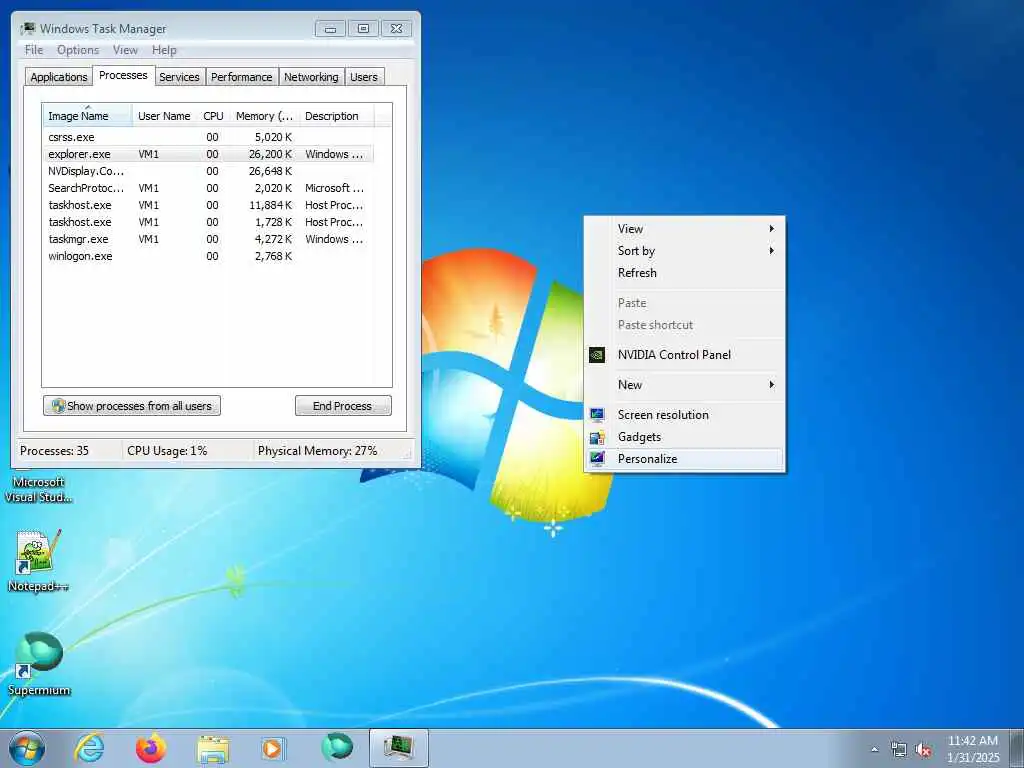The height and width of the screenshot is (768, 1024).
Task: Launch Internet Explorer from taskbar
Action: [x=89, y=748]
